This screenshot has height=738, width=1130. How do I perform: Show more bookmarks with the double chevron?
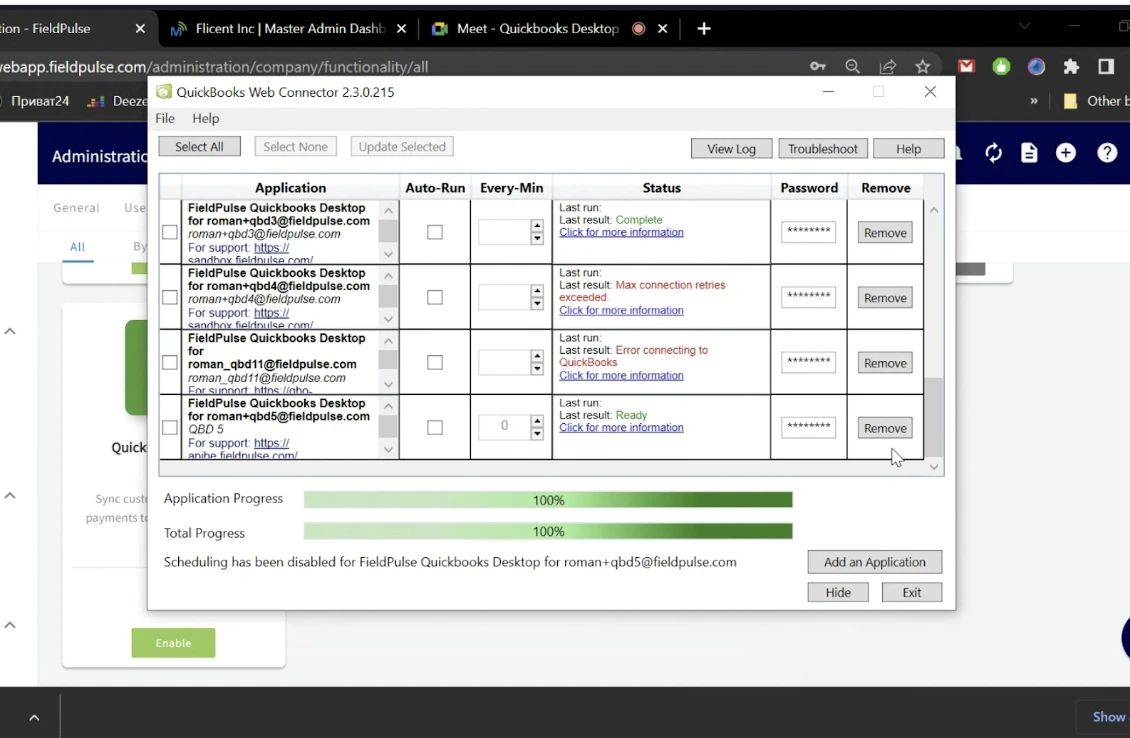click(1034, 101)
